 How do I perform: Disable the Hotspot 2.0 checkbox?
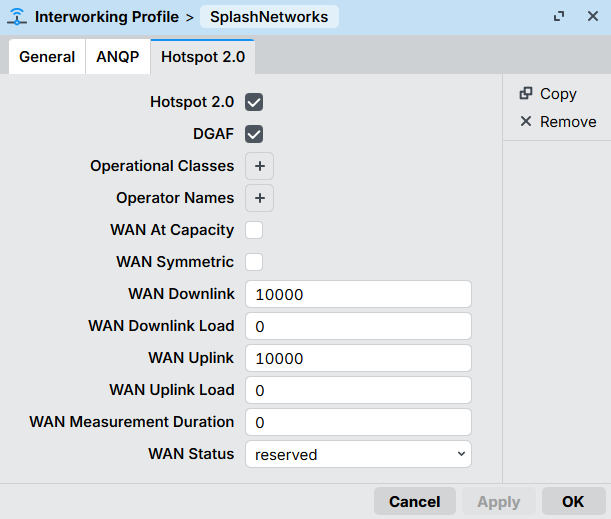coord(254,102)
